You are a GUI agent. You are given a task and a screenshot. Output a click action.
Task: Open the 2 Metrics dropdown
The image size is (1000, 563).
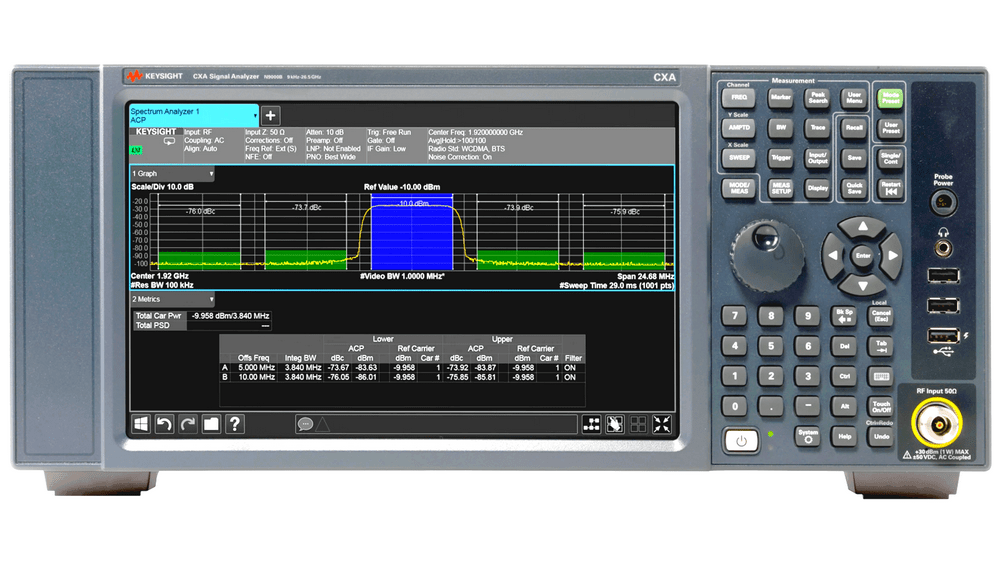point(174,299)
